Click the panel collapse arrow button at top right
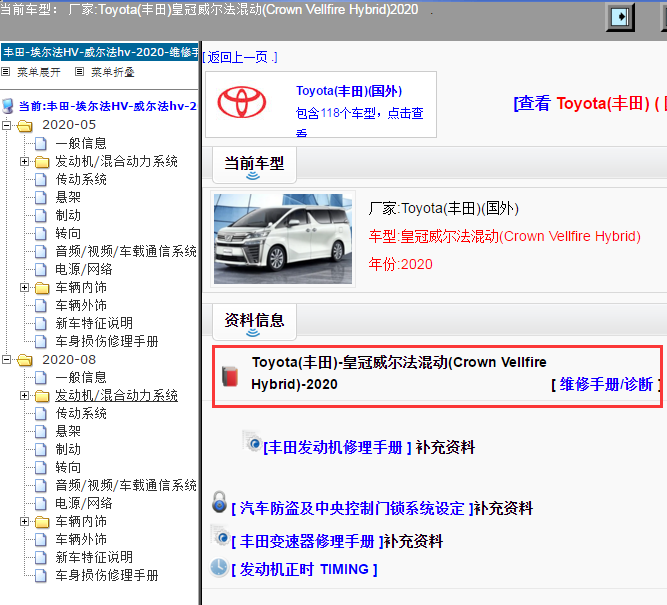 [620, 17]
